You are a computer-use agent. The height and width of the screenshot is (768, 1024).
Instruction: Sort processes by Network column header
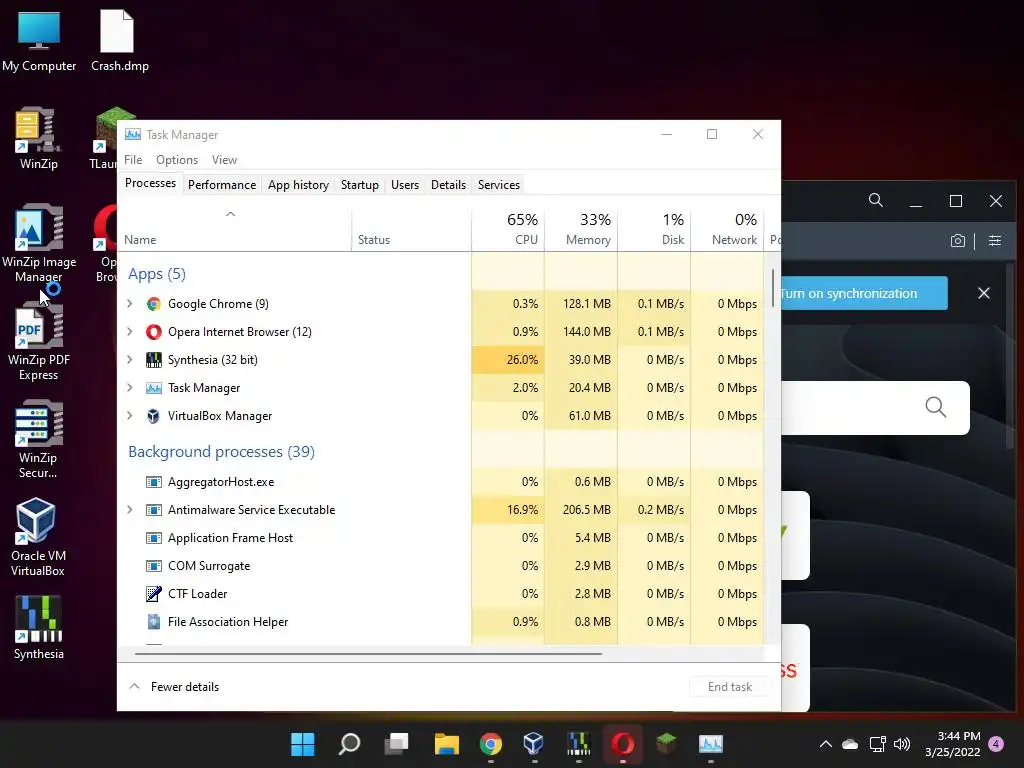click(x=728, y=229)
